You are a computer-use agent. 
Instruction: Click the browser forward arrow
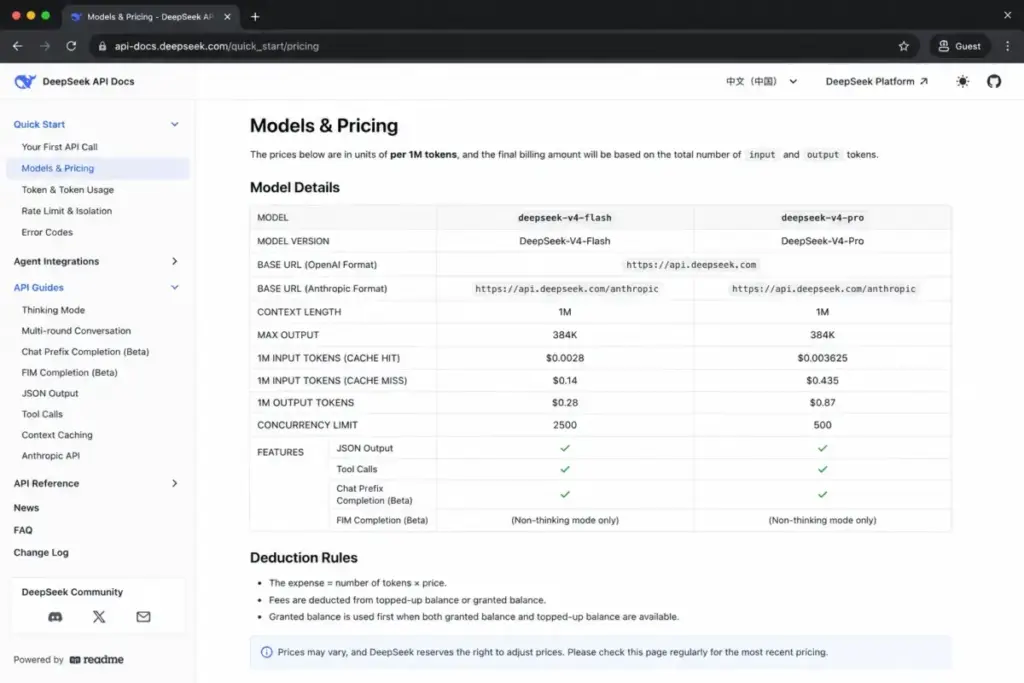point(44,46)
